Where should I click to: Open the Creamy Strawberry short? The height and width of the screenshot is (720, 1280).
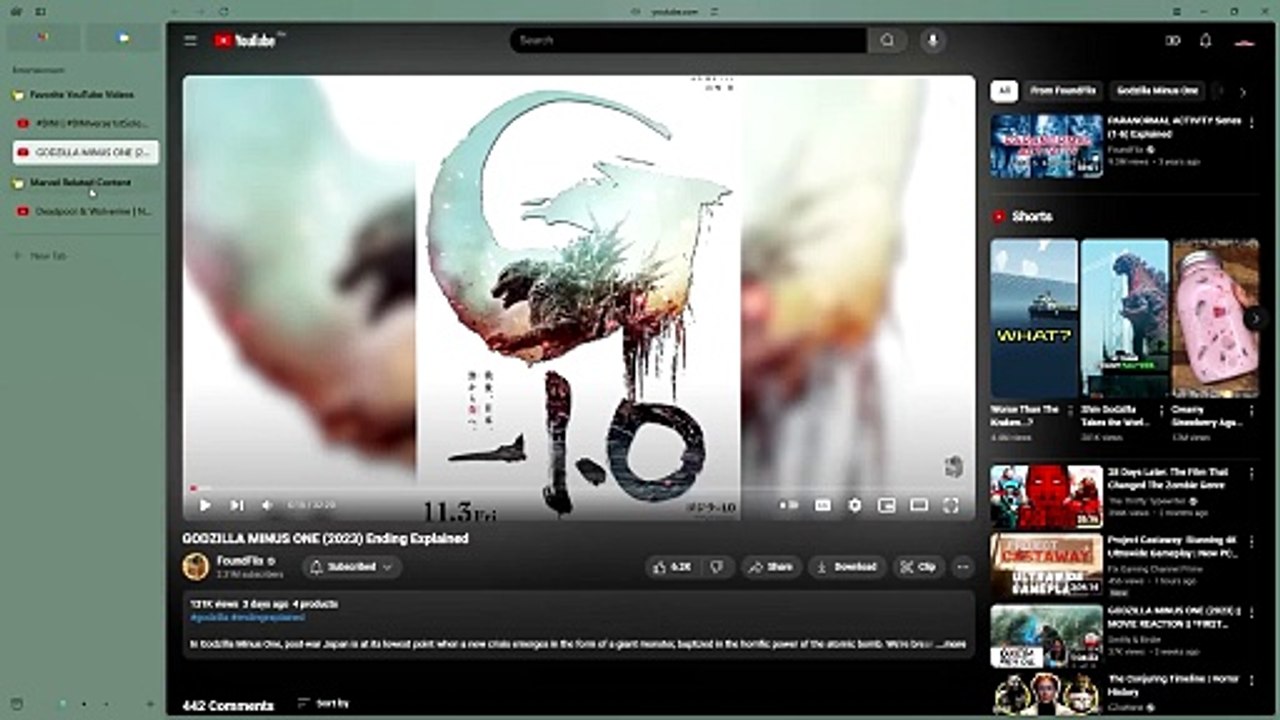coord(1216,318)
